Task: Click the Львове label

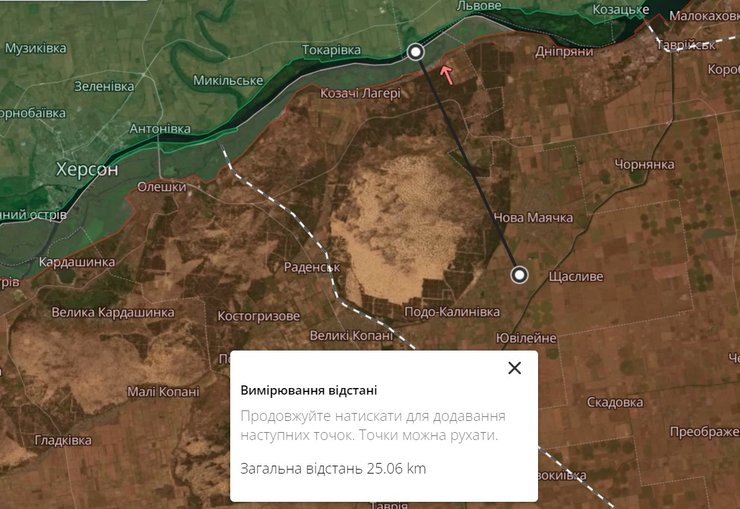Action: 479,6
